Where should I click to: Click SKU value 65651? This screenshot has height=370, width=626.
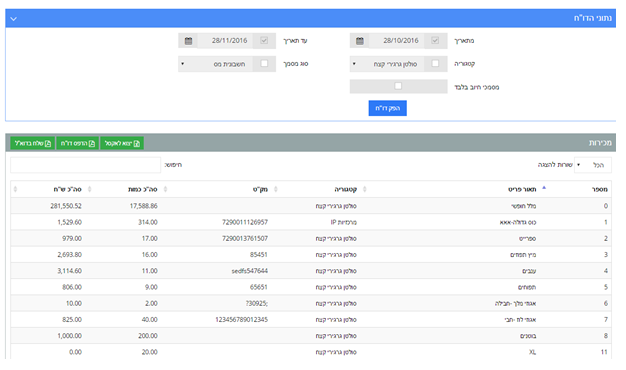pos(258,287)
